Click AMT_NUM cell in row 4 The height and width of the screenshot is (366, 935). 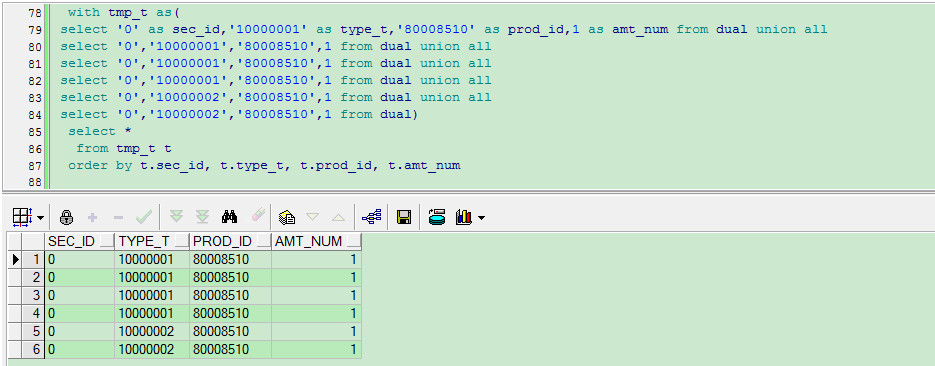(x=316, y=313)
